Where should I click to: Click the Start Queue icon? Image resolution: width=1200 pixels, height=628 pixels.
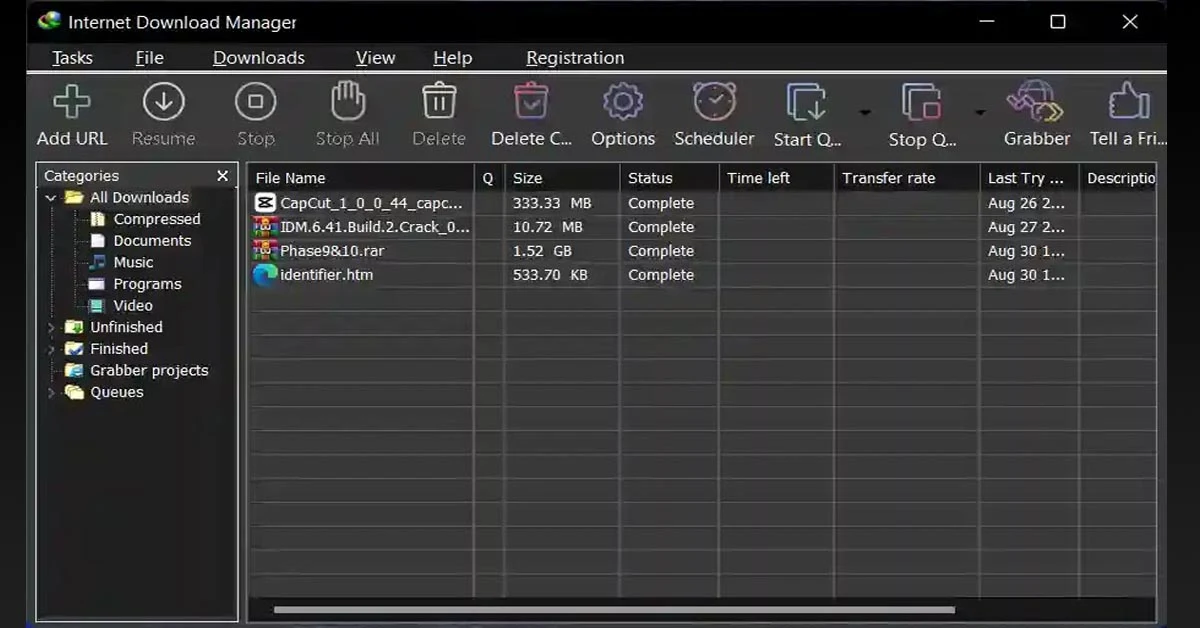pos(806,102)
